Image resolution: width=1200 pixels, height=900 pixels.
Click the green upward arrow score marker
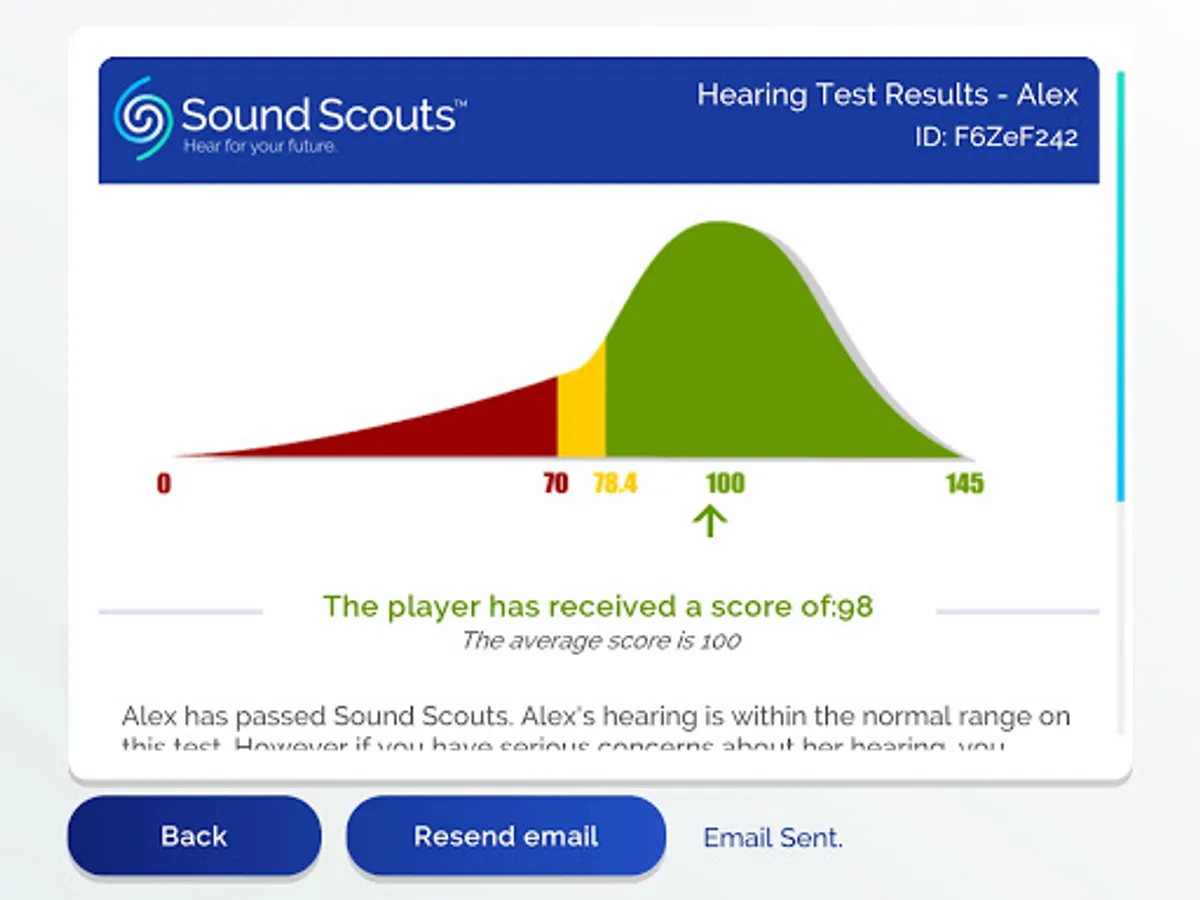coord(710,520)
